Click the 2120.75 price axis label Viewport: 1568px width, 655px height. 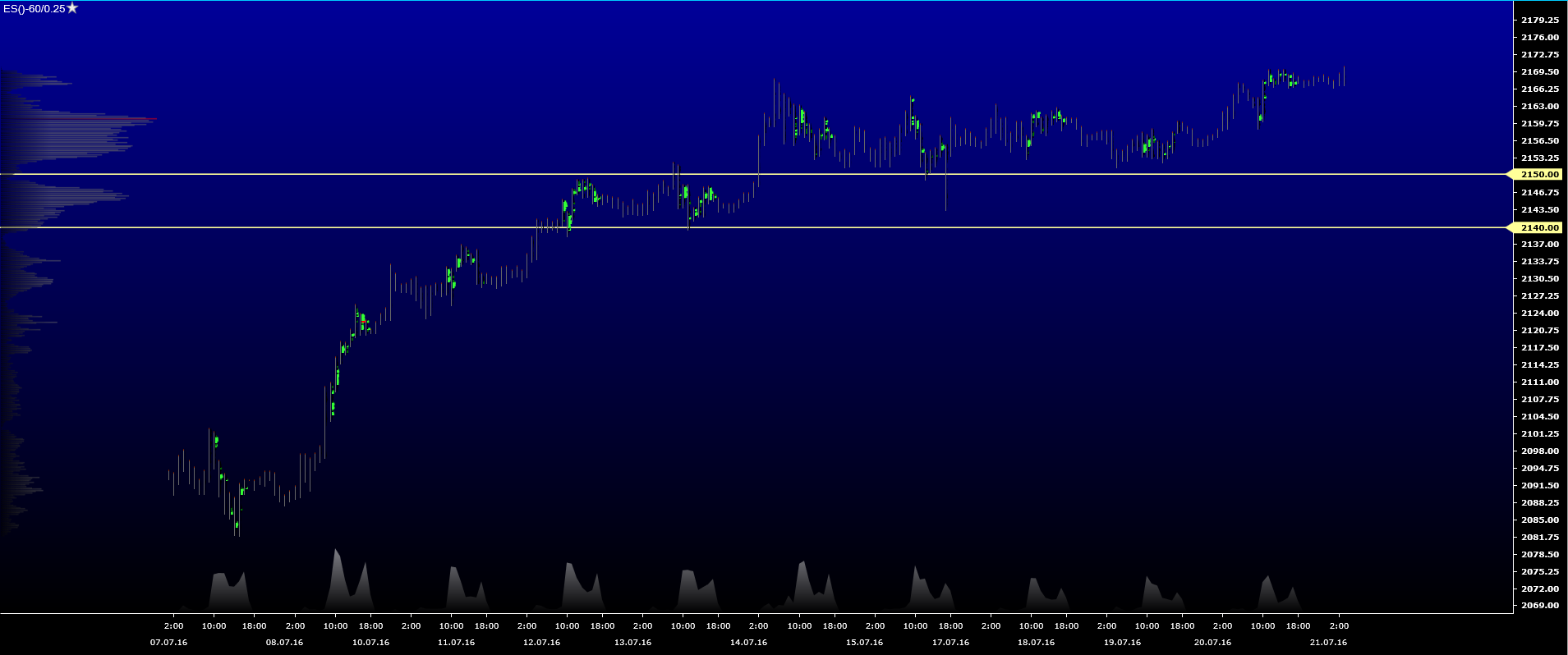click(x=1539, y=330)
